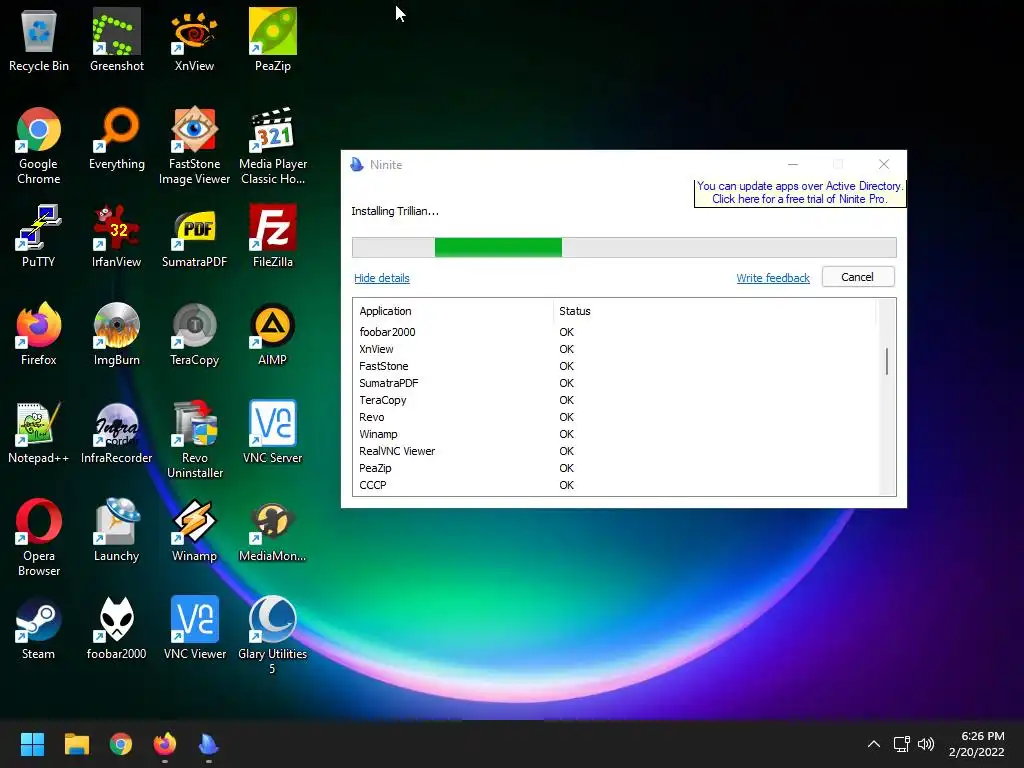
Task: Select the Opera Browser desktop icon
Action: (x=39, y=538)
